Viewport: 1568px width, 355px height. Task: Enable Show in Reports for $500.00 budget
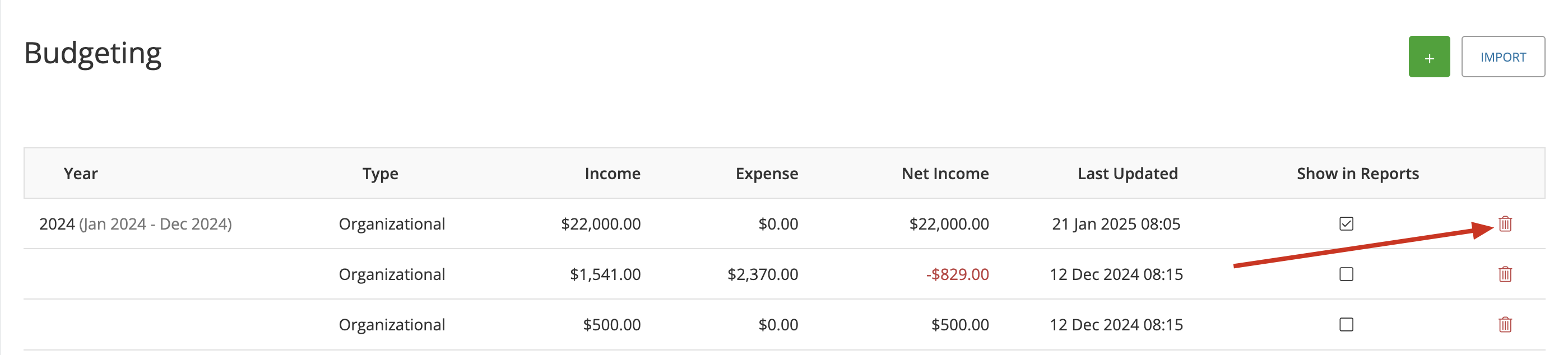pos(1346,325)
